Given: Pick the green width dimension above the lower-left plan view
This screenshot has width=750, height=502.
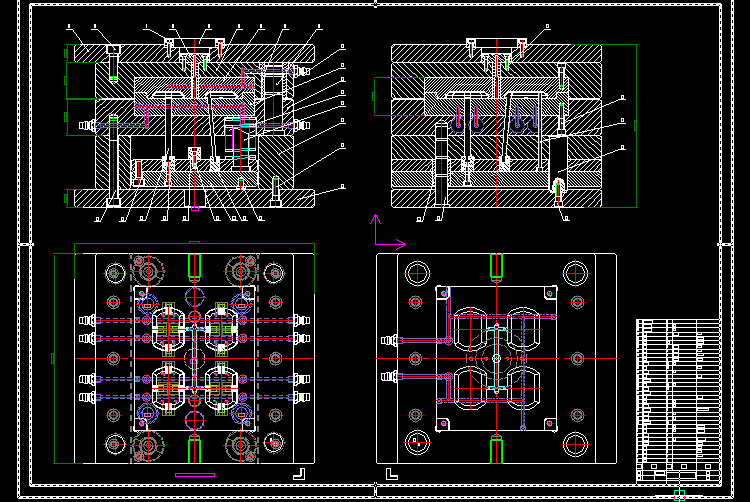Looking at the screenshot, I should tap(194, 244).
